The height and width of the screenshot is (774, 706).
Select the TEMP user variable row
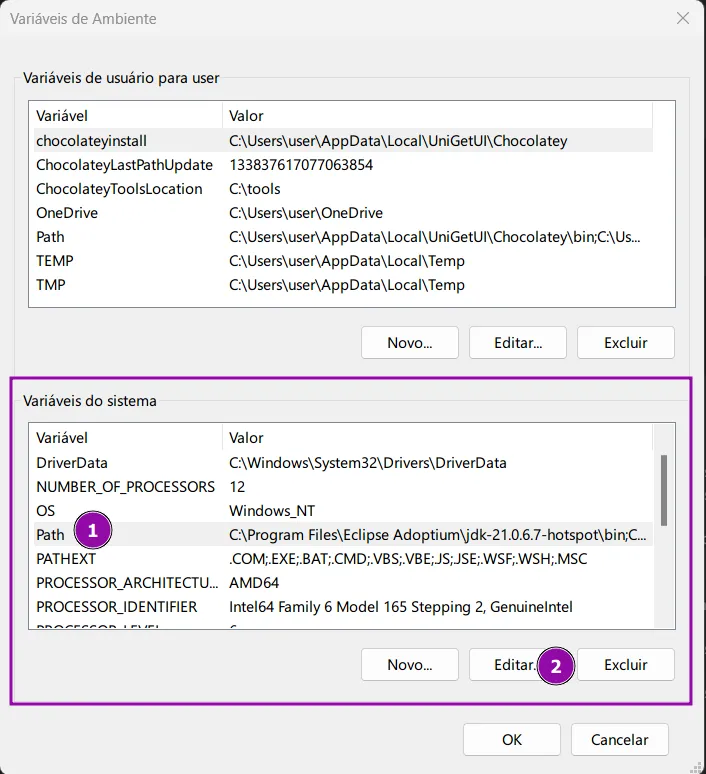(55, 261)
